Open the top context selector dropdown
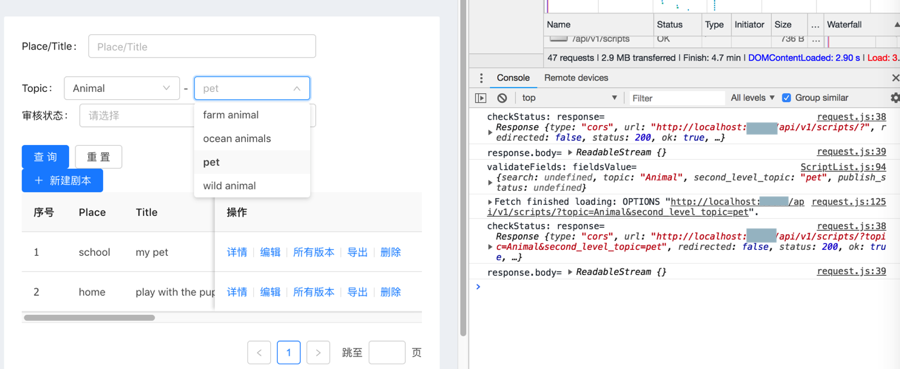Screen dimensions: 900x369 pyautogui.click(x=569, y=98)
